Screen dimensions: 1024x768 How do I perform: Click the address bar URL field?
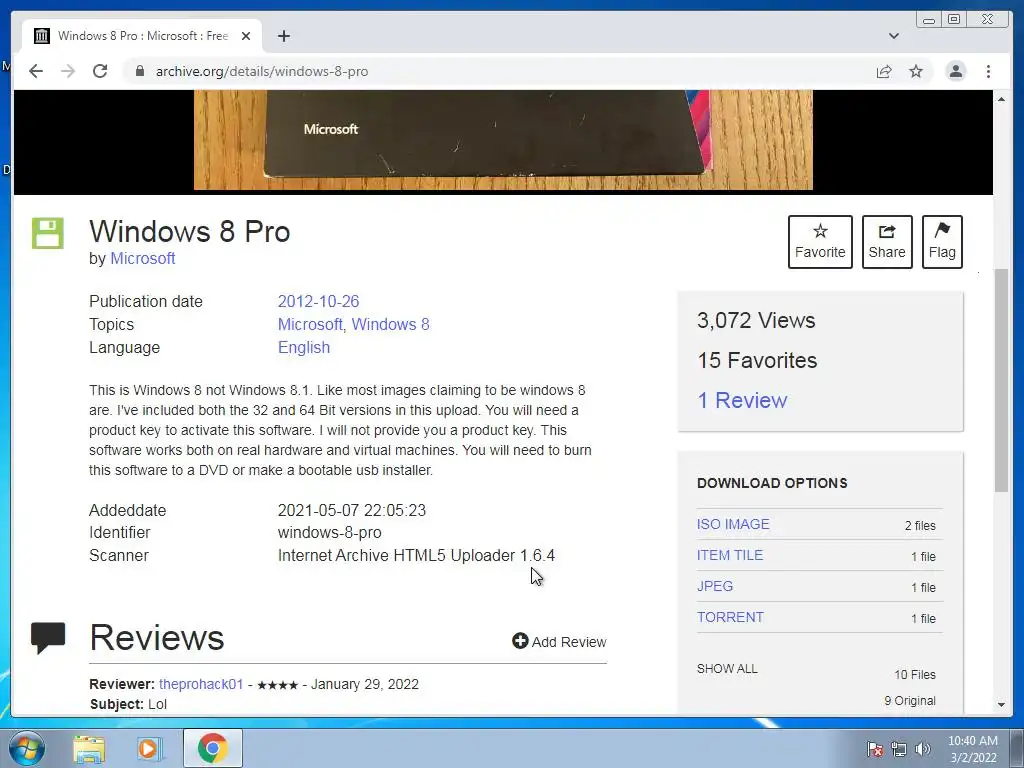[496, 71]
